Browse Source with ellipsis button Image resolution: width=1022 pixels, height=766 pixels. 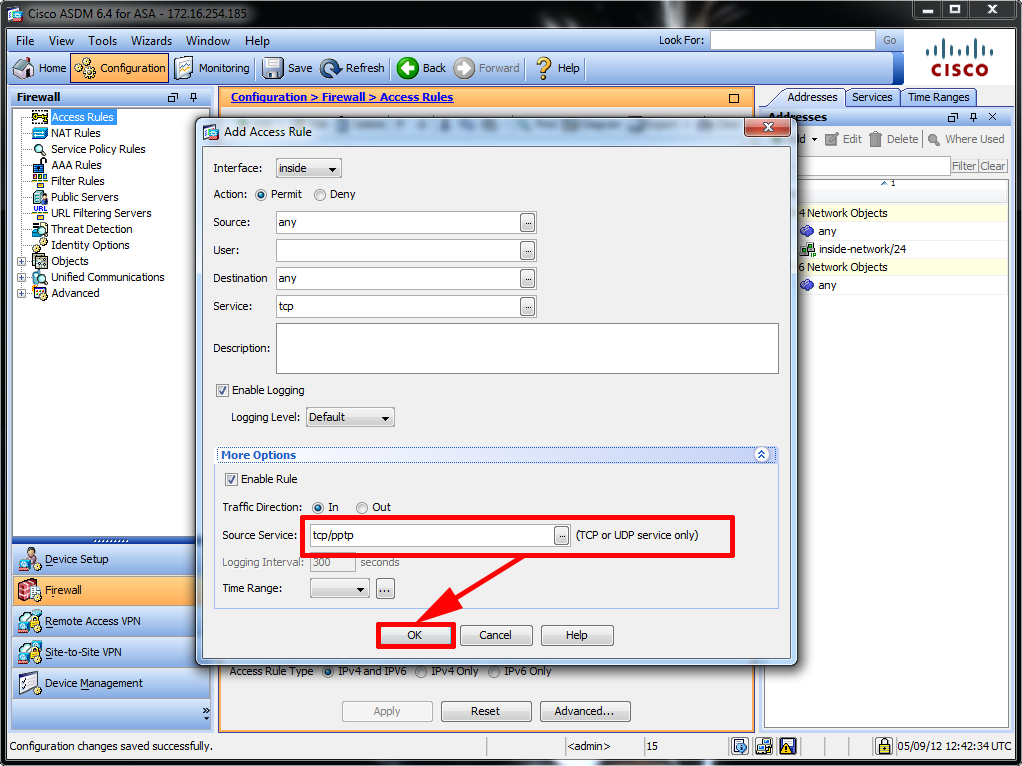[x=528, y=222]
